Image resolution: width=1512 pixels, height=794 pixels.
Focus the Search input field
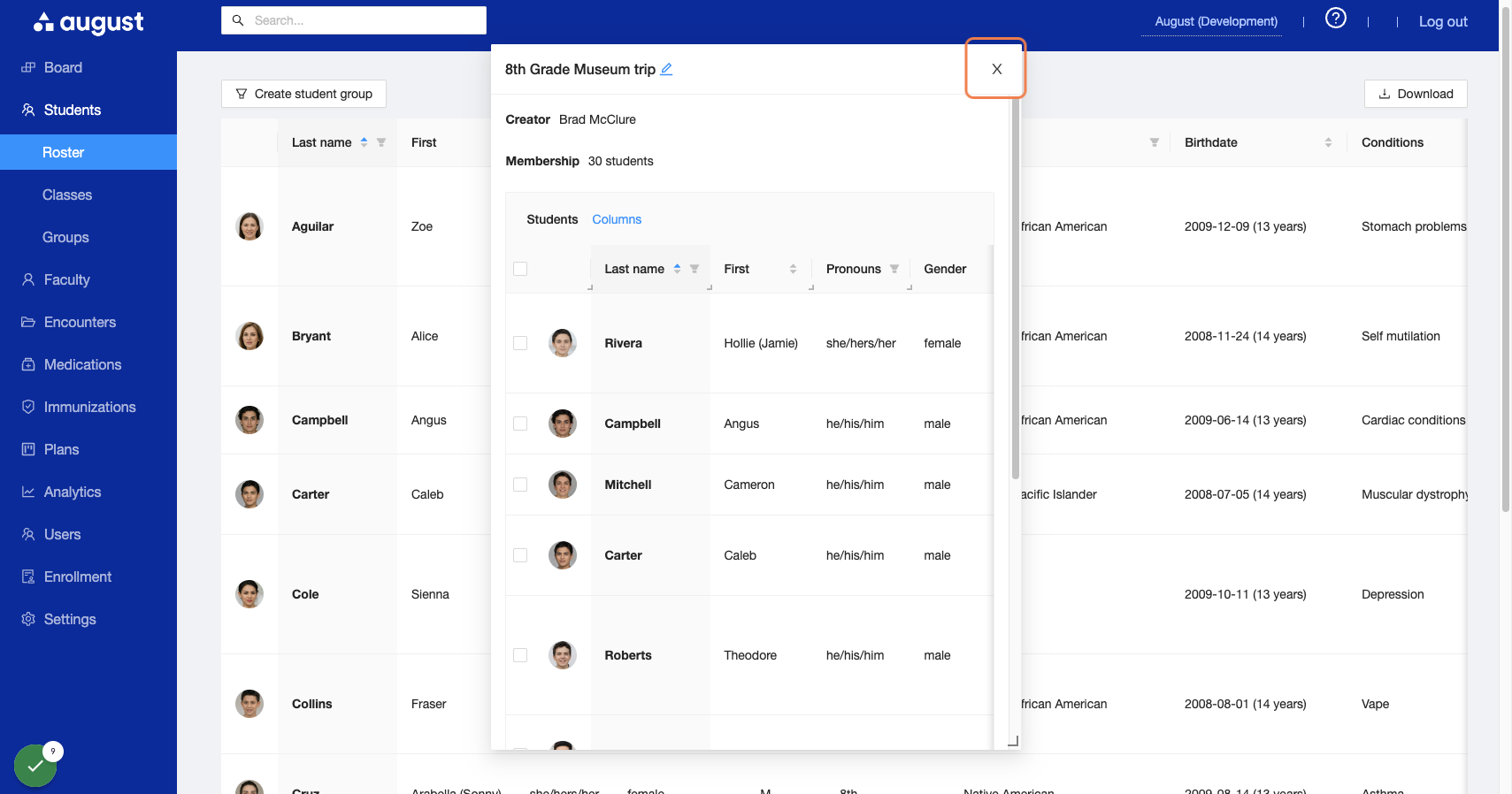click(x=354, y=20)
